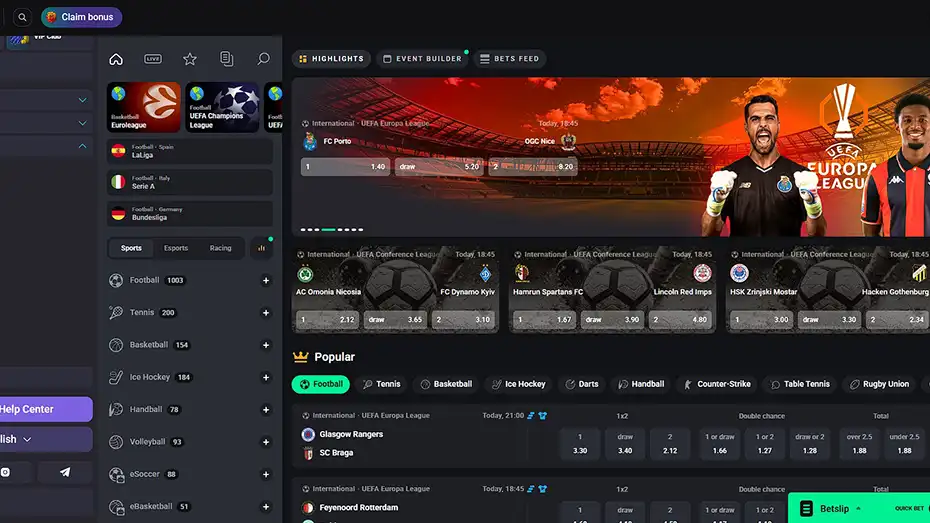Open sports search magnifier in sidebar
Viewport: 930px width, 523px height.
click(263, 59)
